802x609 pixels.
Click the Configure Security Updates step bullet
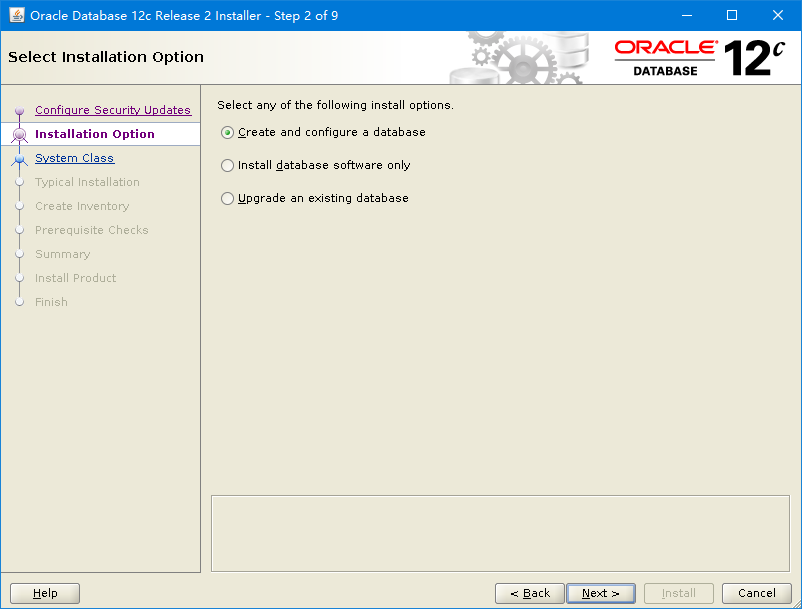coord(19,110)
